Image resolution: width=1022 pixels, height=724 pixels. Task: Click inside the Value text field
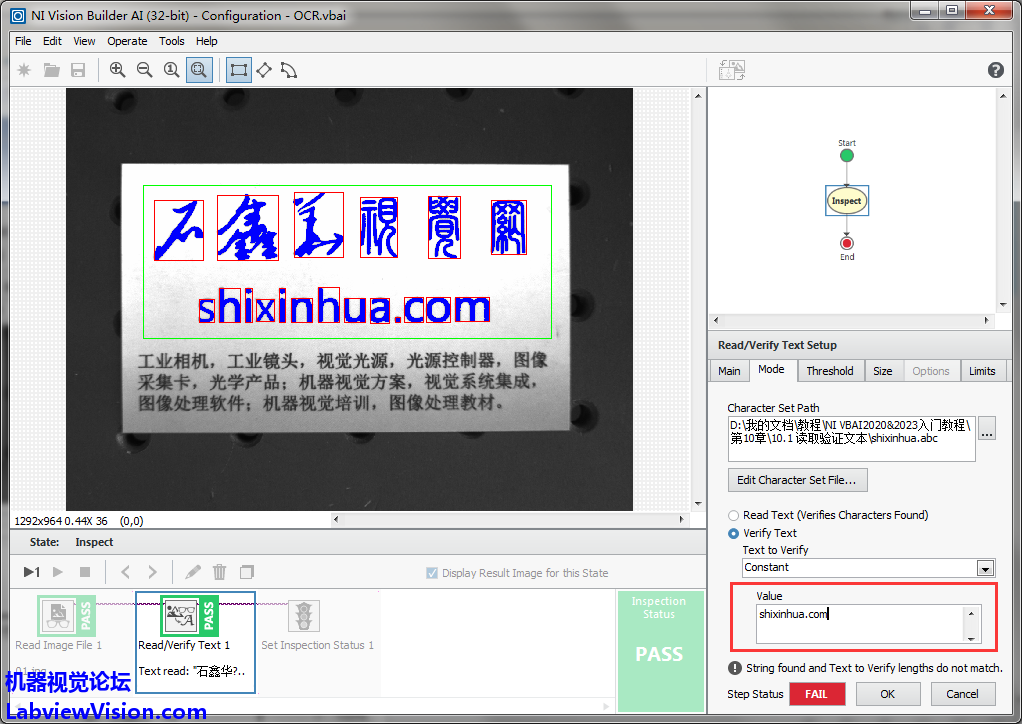coord(860,624)
